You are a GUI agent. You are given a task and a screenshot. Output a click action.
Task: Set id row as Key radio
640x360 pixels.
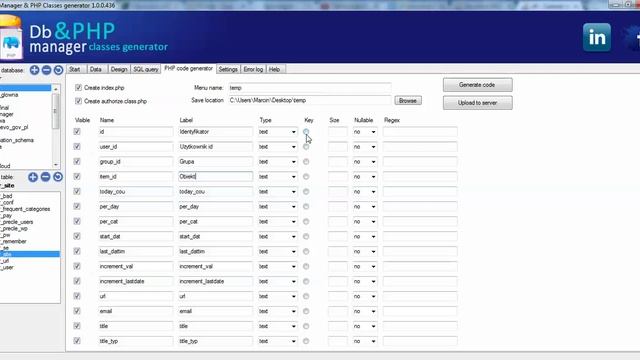[306, 132]
